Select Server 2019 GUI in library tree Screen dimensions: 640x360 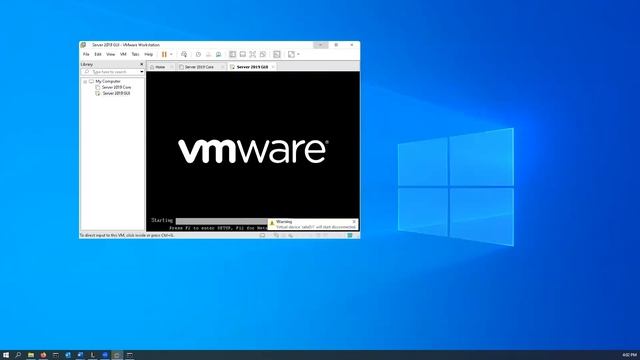116,93
